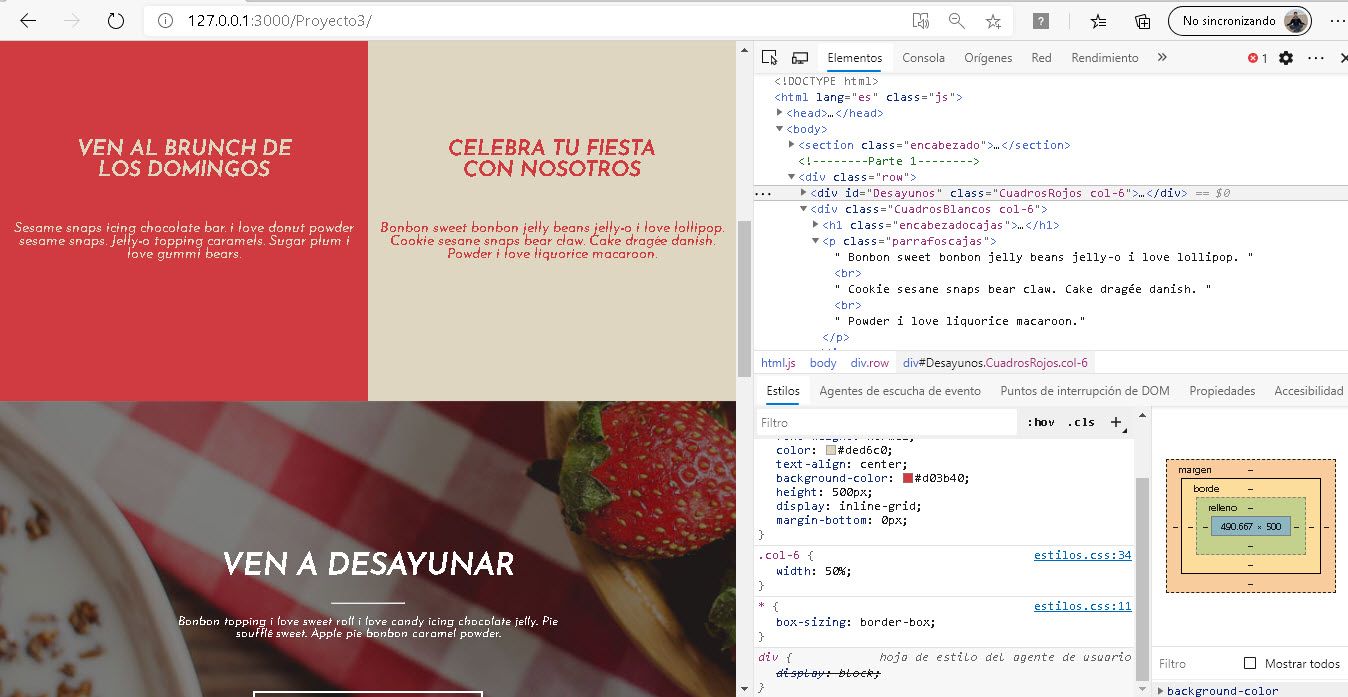The height and width of the screenshot is (697, 1348).
Task: Add page to favorites with star icon
Action: point(993,21)
